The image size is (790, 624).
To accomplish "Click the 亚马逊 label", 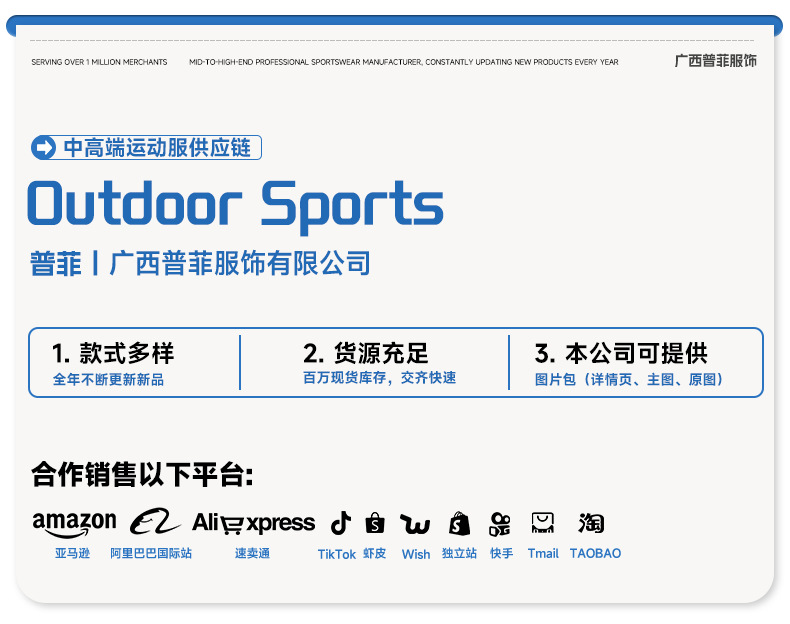I will point(73,553).
